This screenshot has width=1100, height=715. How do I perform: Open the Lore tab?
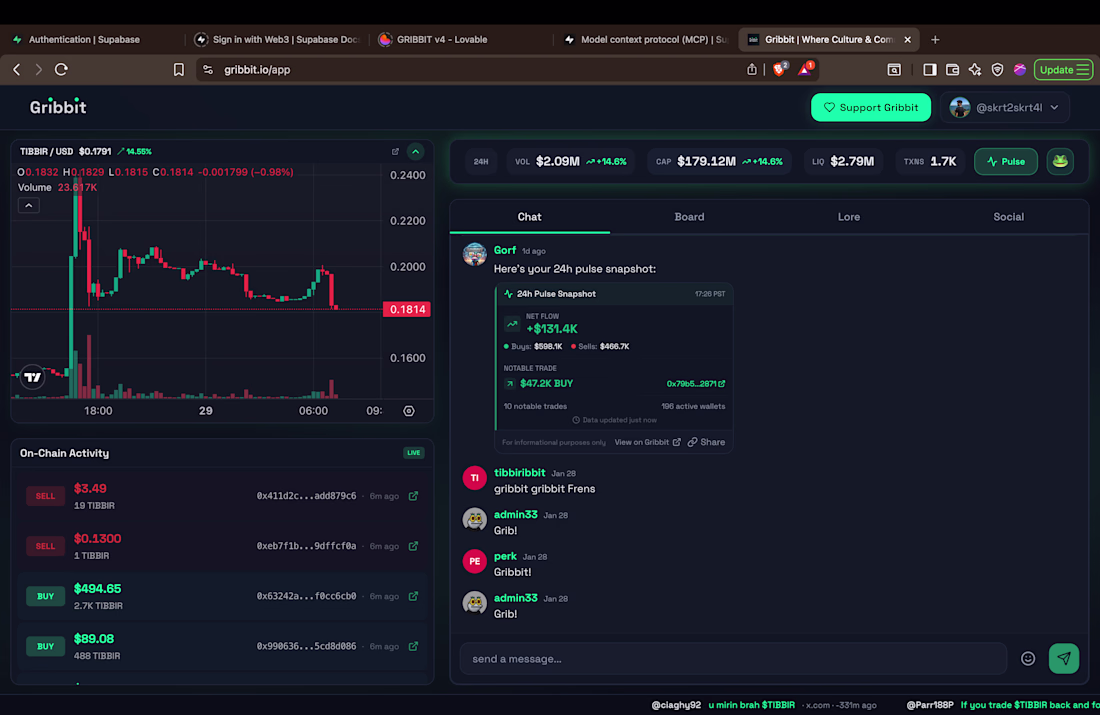[849, 217]
